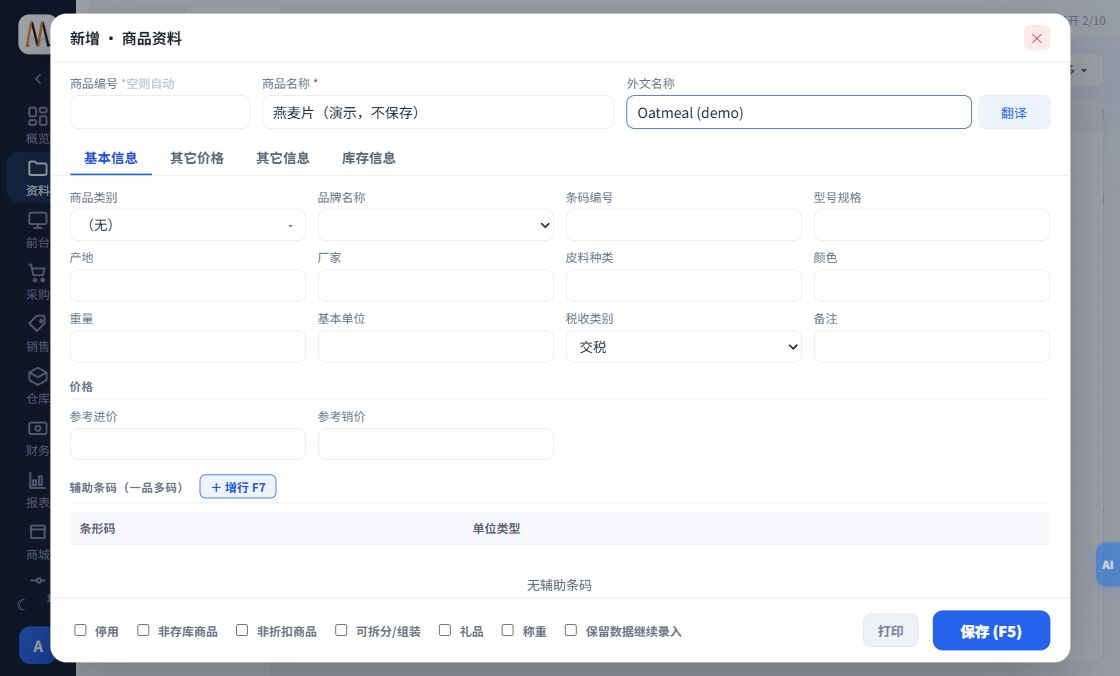This screenshot has height=676, width=1120.
Task: Open the AI assistant button on the right edge
Action: pyautogui.click(x=1107, y=565)
